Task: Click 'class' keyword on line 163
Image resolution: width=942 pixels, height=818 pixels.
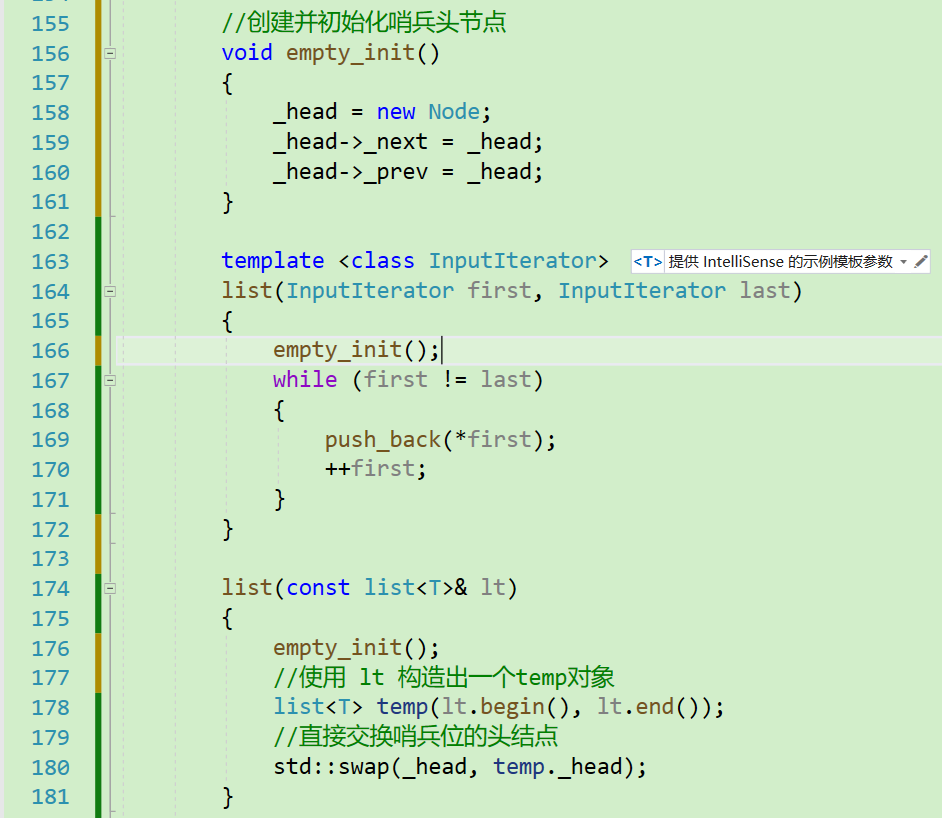Action: click(383, 261)
